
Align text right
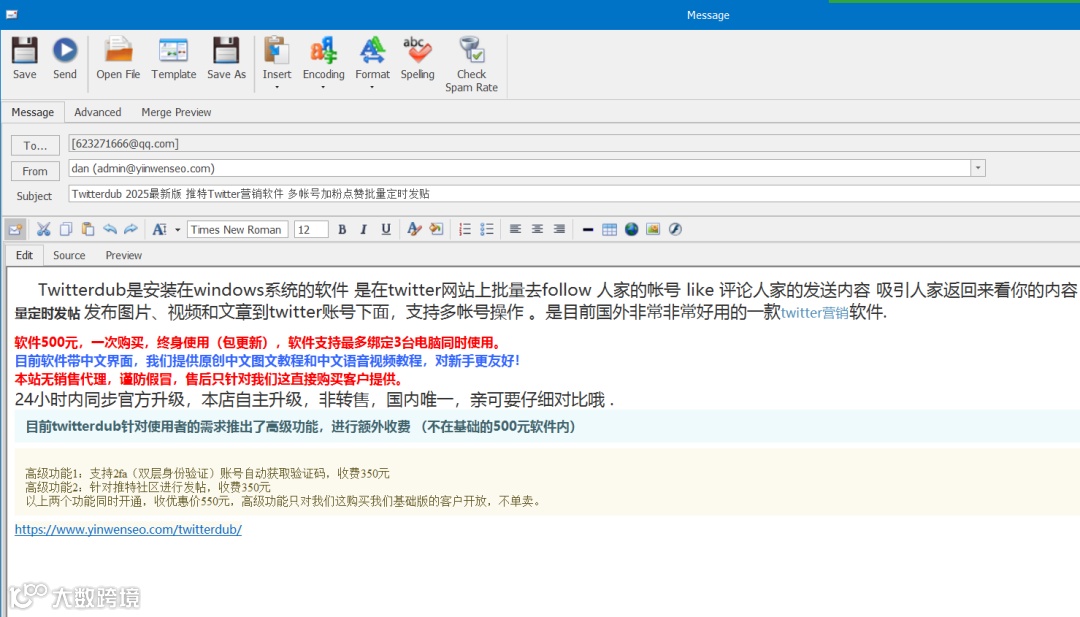(559, 229)
